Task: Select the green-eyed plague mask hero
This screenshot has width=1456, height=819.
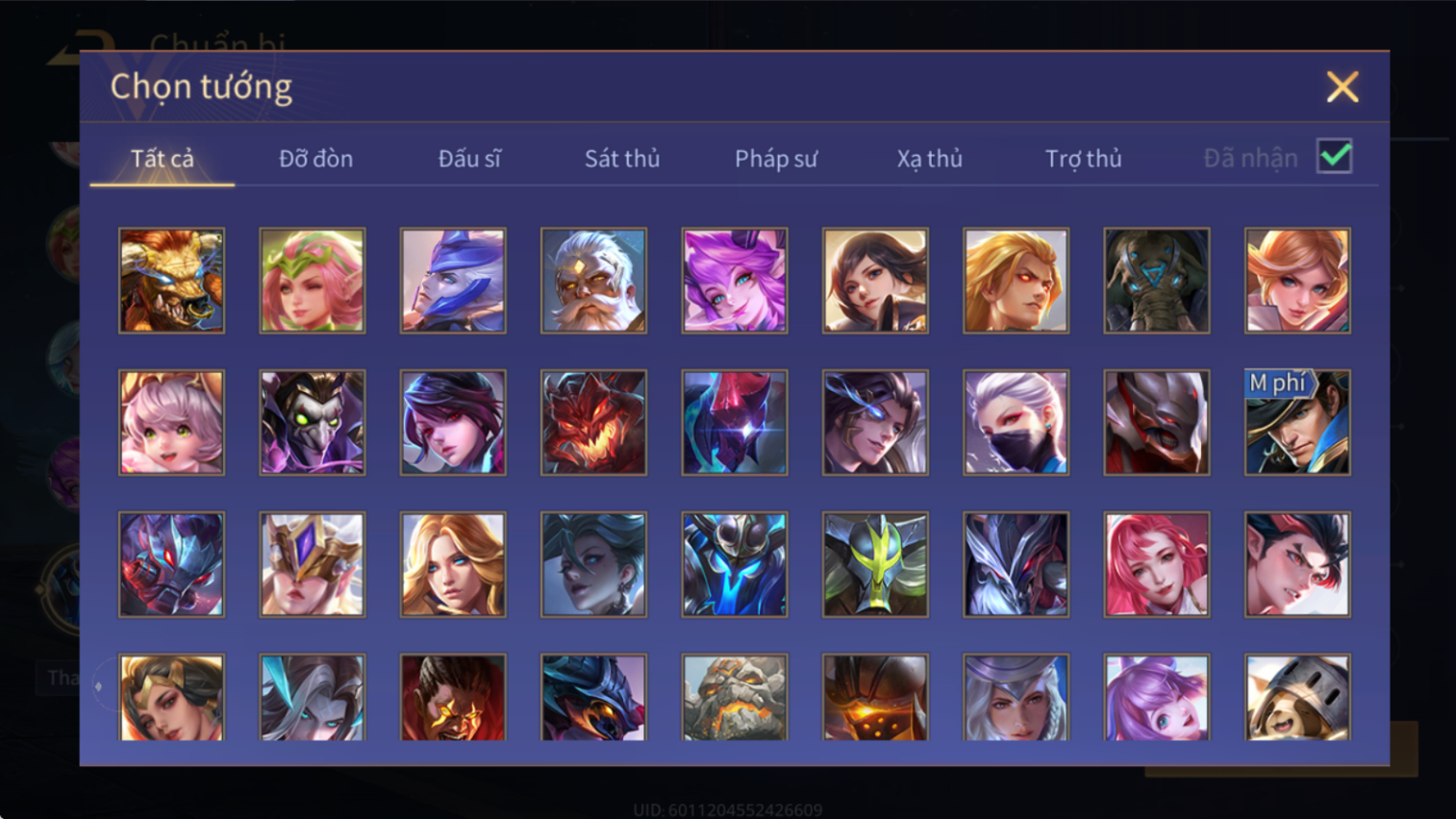Action: tap(313, 423)
